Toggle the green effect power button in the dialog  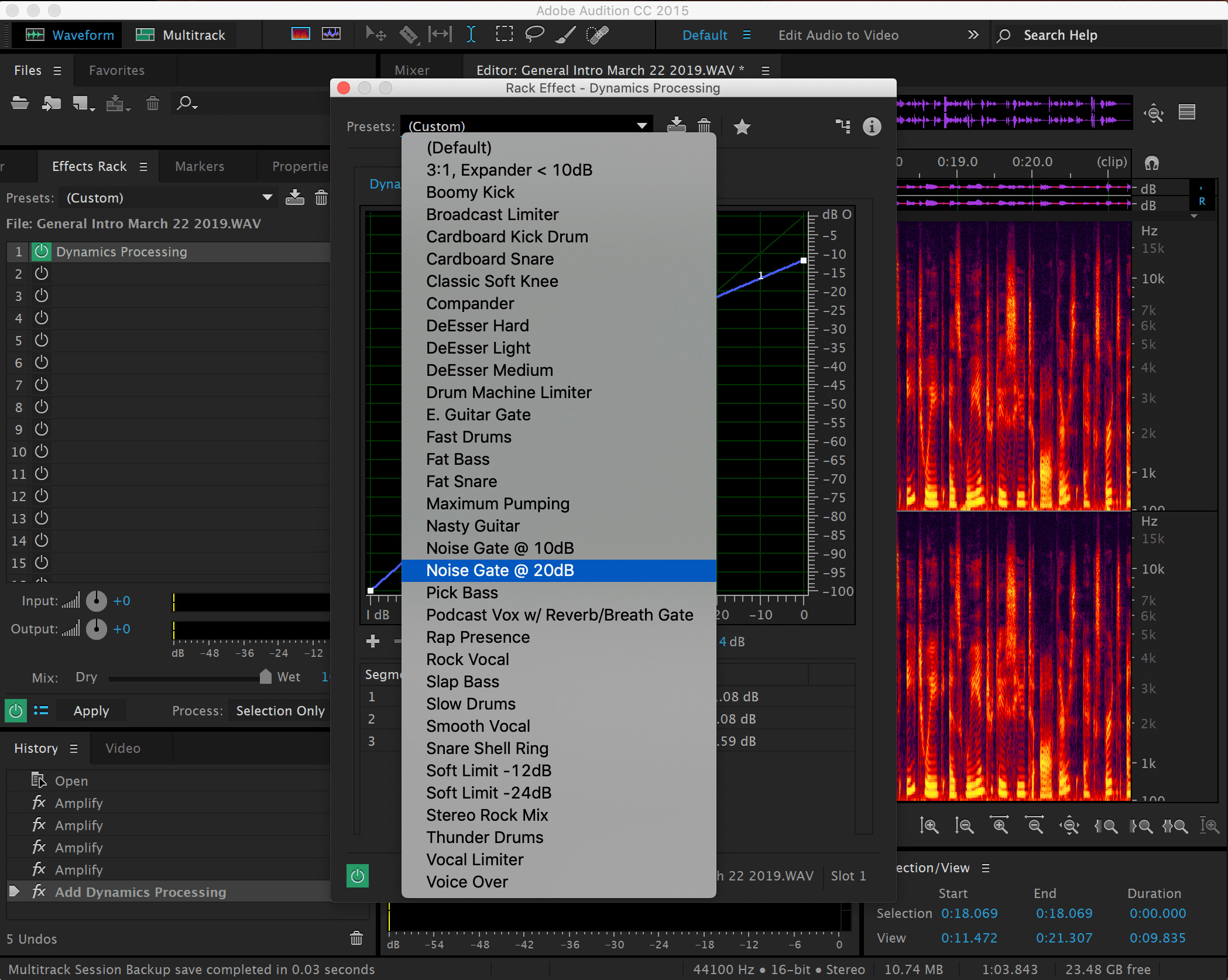(358, 876)
